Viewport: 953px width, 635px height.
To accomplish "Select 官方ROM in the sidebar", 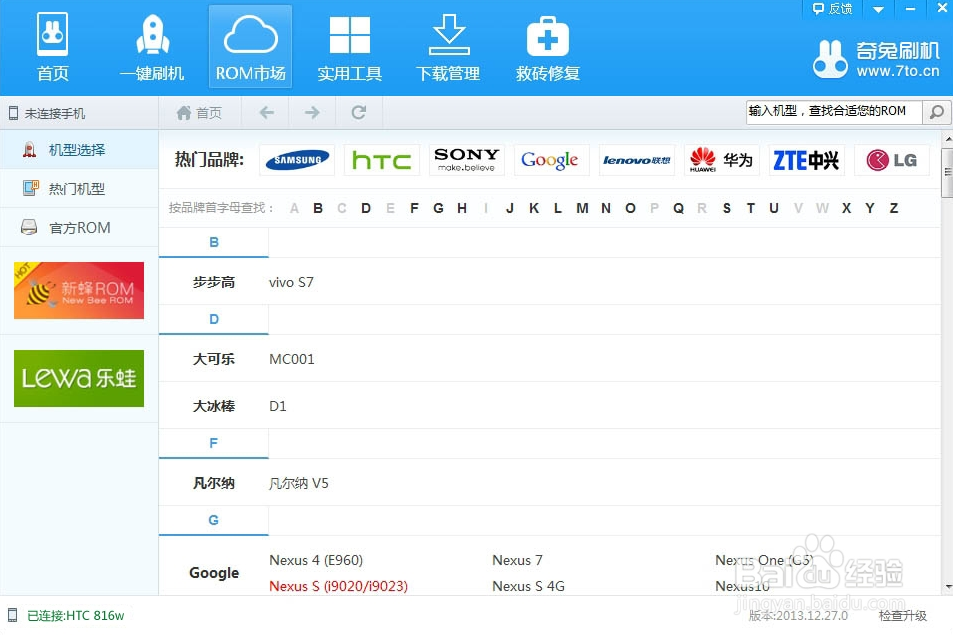I will (79, 228).
